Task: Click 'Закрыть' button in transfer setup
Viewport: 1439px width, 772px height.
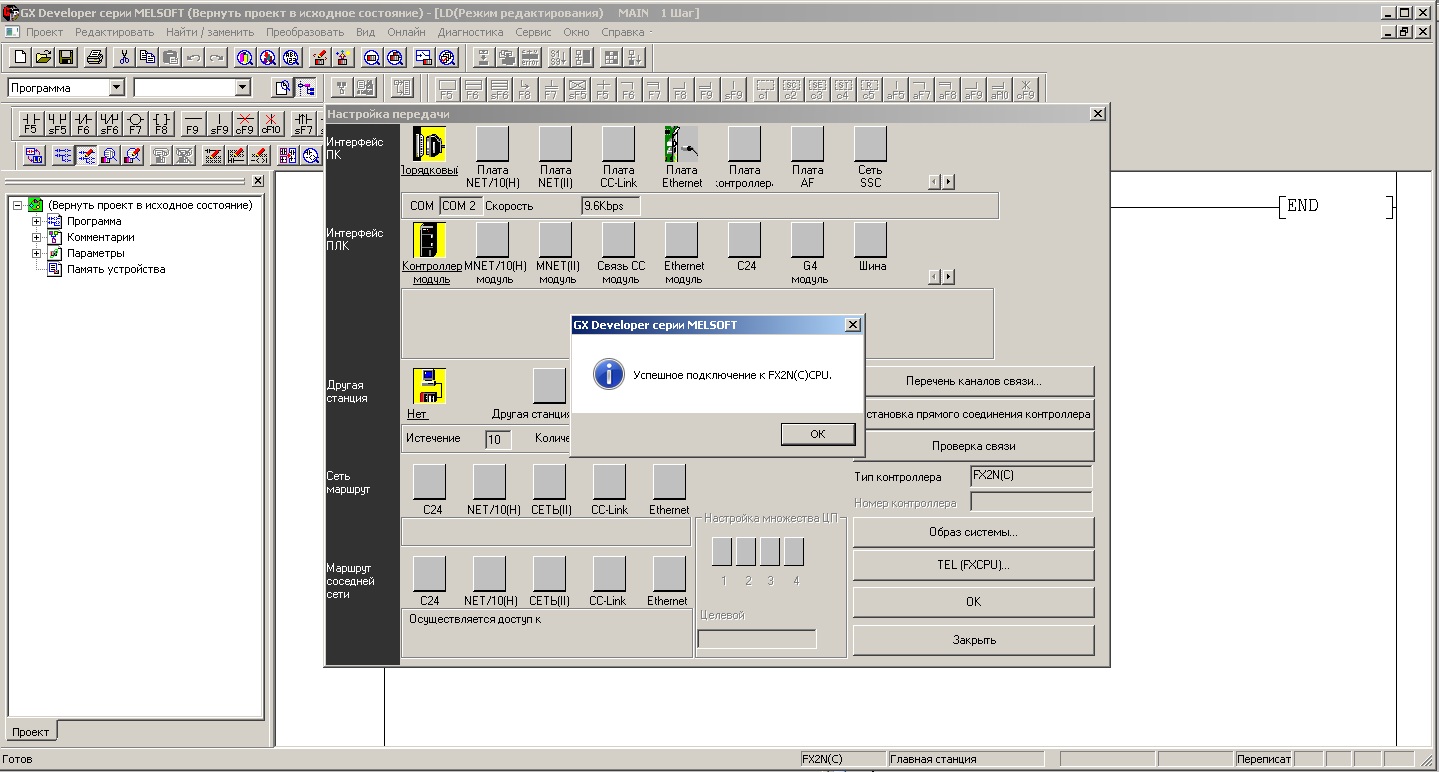Action: pyautogui.click(x=974, y=640)
